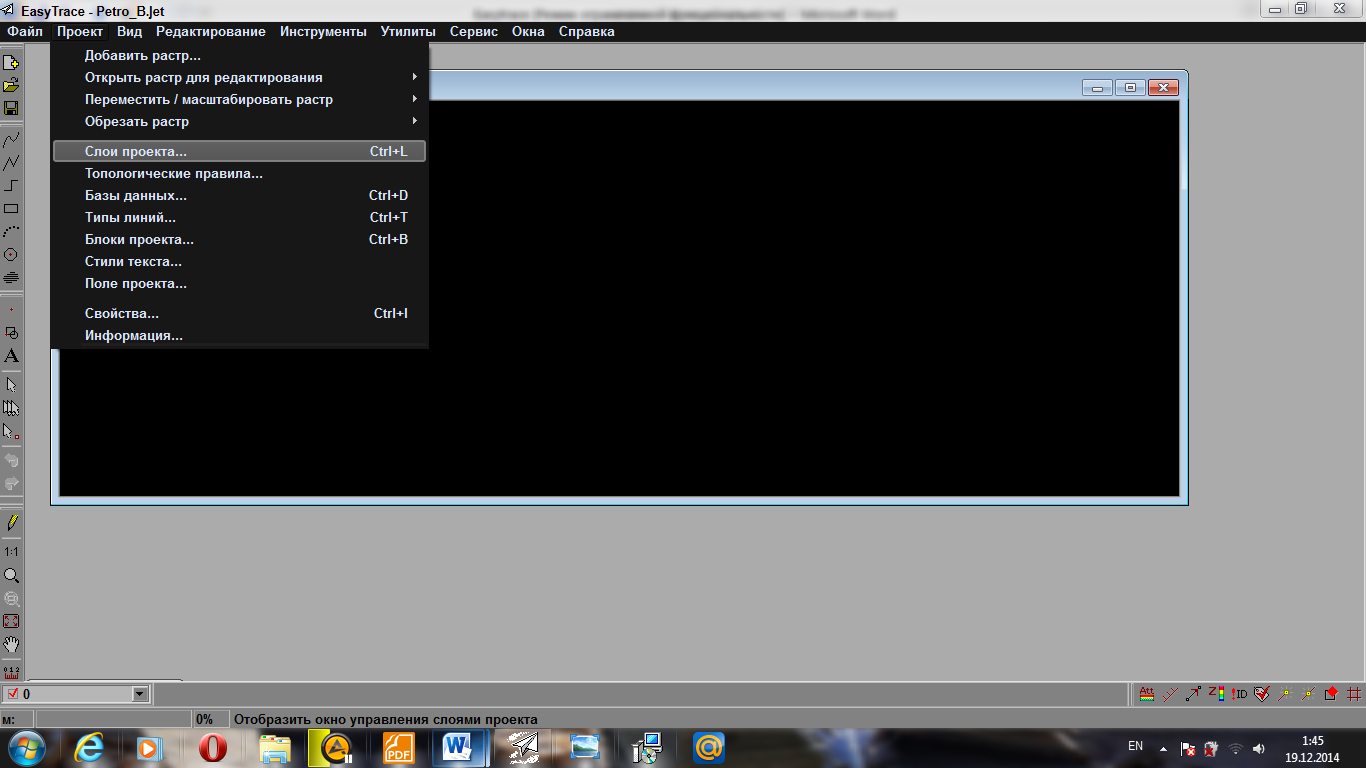Choose 'Поле проекта...' menu entry
This screenshot has height=768, width=1366.
240,283
